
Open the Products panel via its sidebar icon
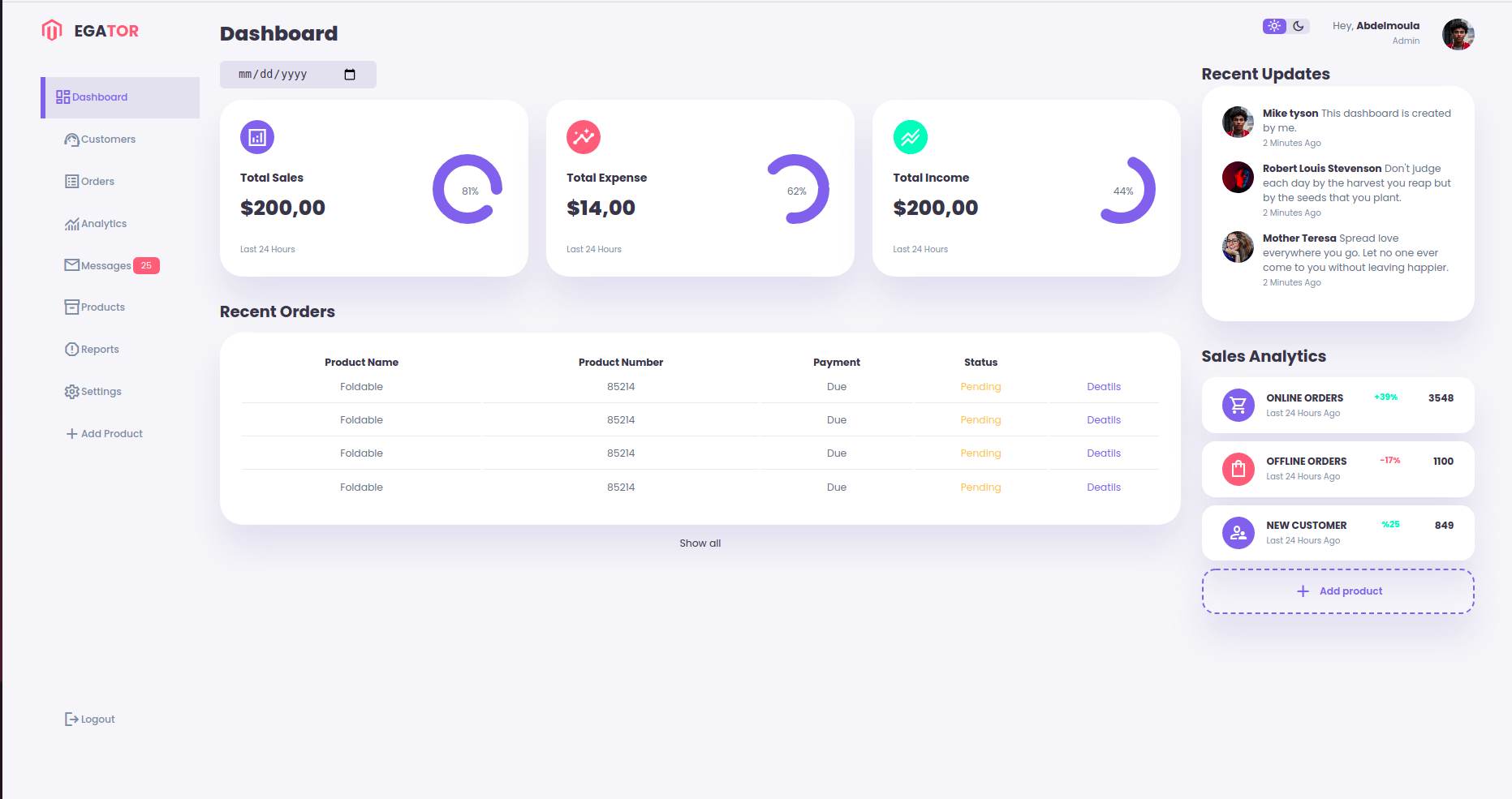[x=71, y=307]
